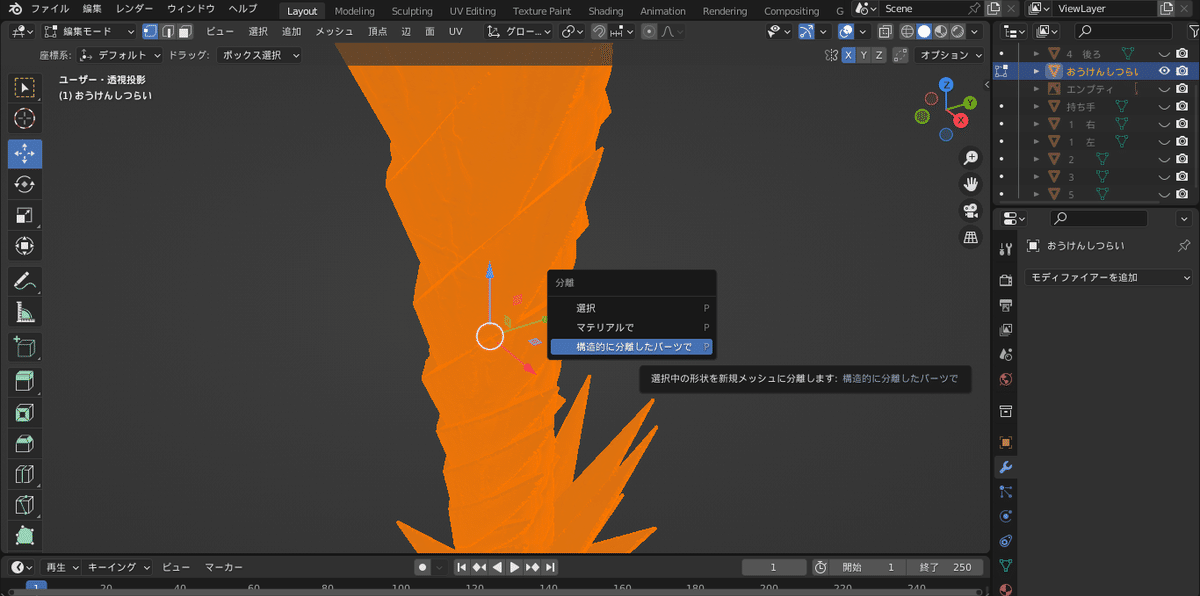
Task: Open the Render properties tab
Action: coord(1006,280)
